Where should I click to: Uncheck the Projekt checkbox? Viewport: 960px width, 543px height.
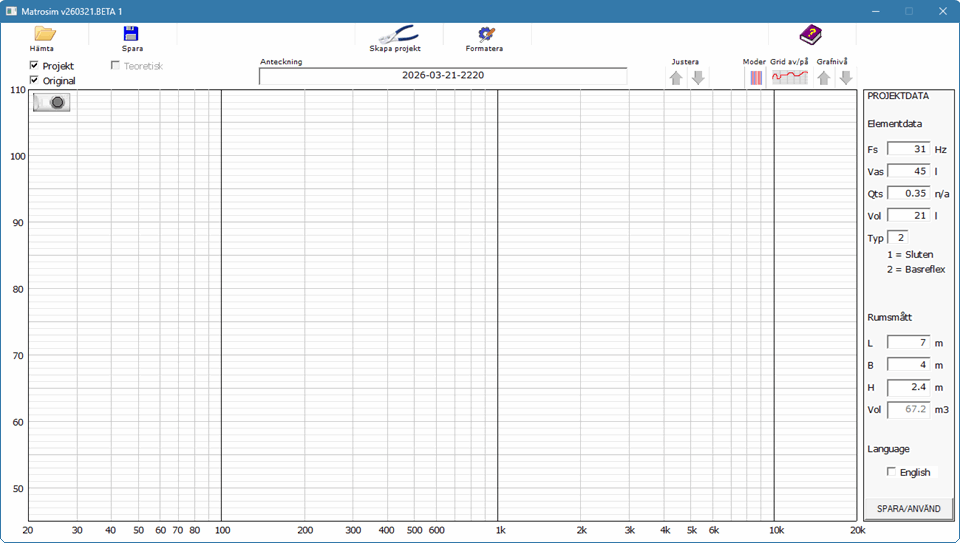(x=34, y=65)
